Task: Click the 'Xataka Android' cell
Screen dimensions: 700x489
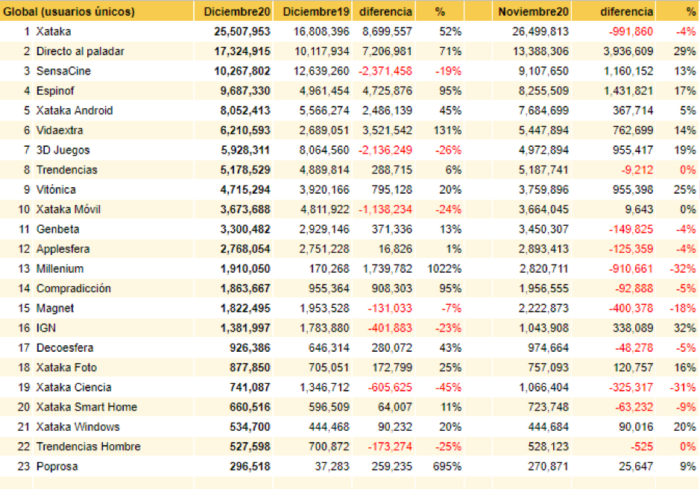Action: click(x=75, y=111)
